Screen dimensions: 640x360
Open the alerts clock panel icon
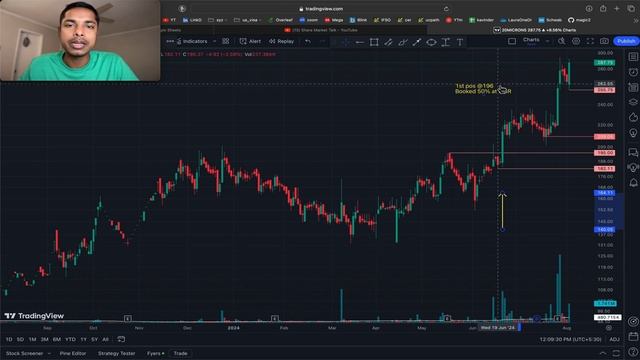pos(633,72)
